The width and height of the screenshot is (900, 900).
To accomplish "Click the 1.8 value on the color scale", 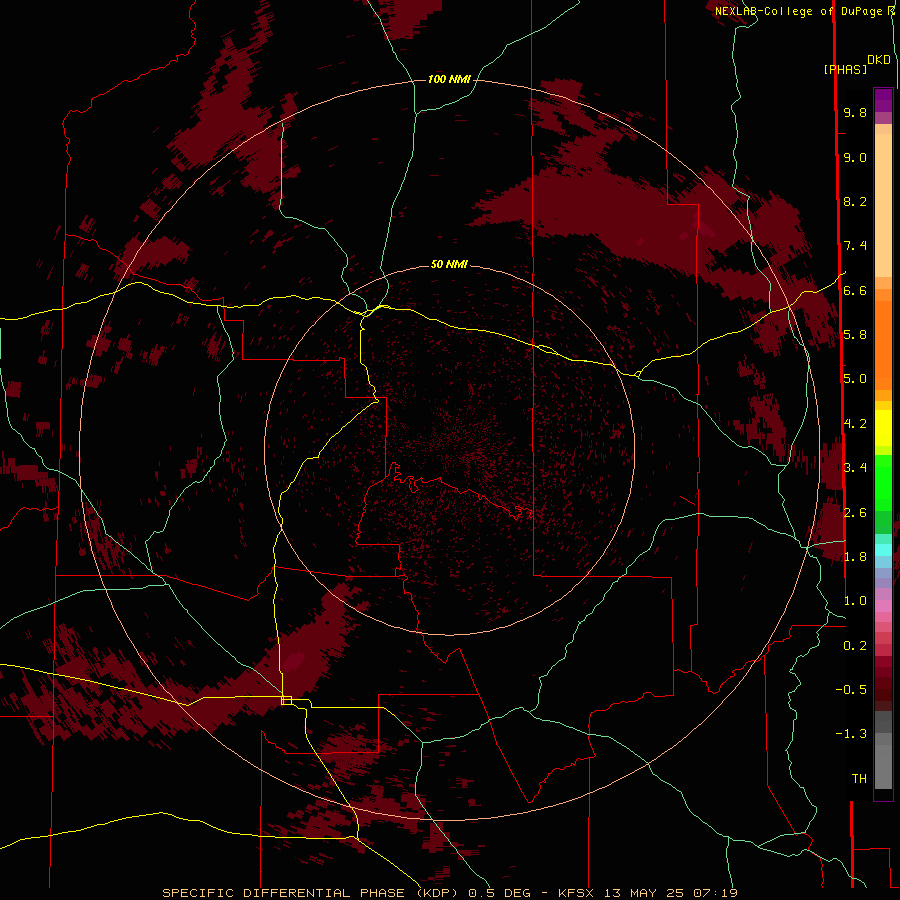I will pyautogui.click(x=855, y=557).
